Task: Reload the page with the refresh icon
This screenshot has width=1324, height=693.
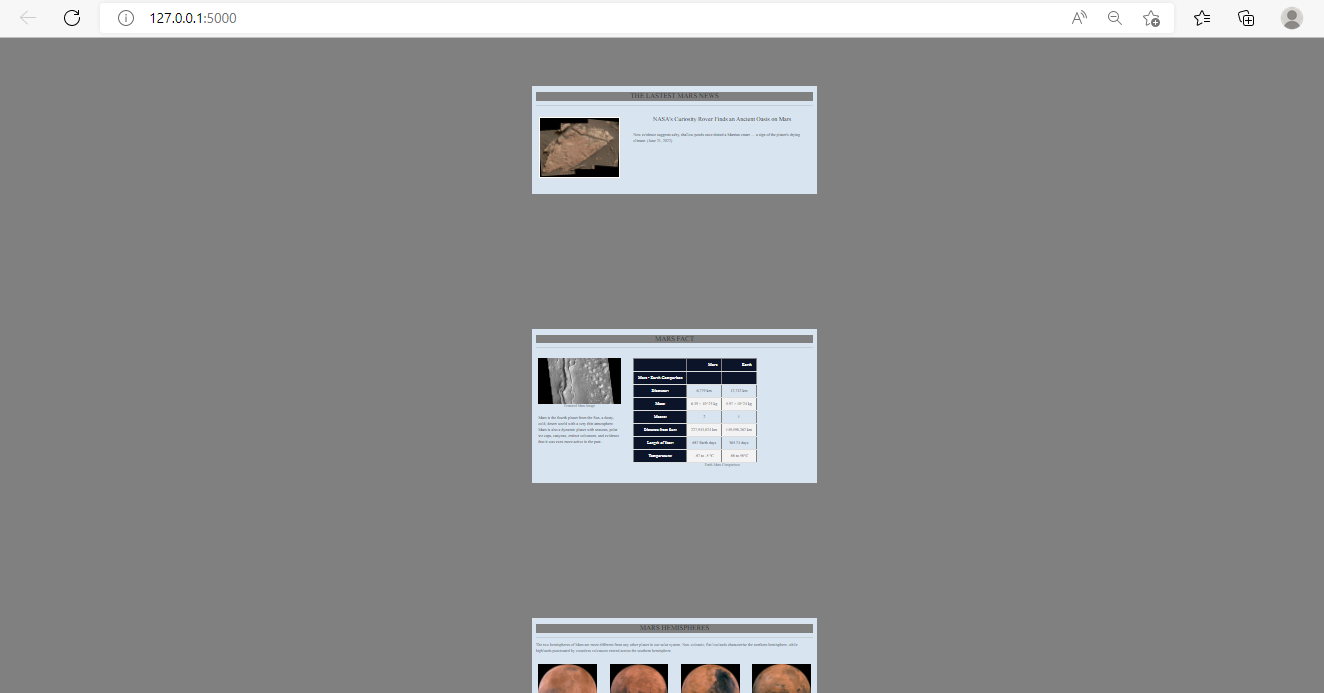Action: click(x=72, y=18)
